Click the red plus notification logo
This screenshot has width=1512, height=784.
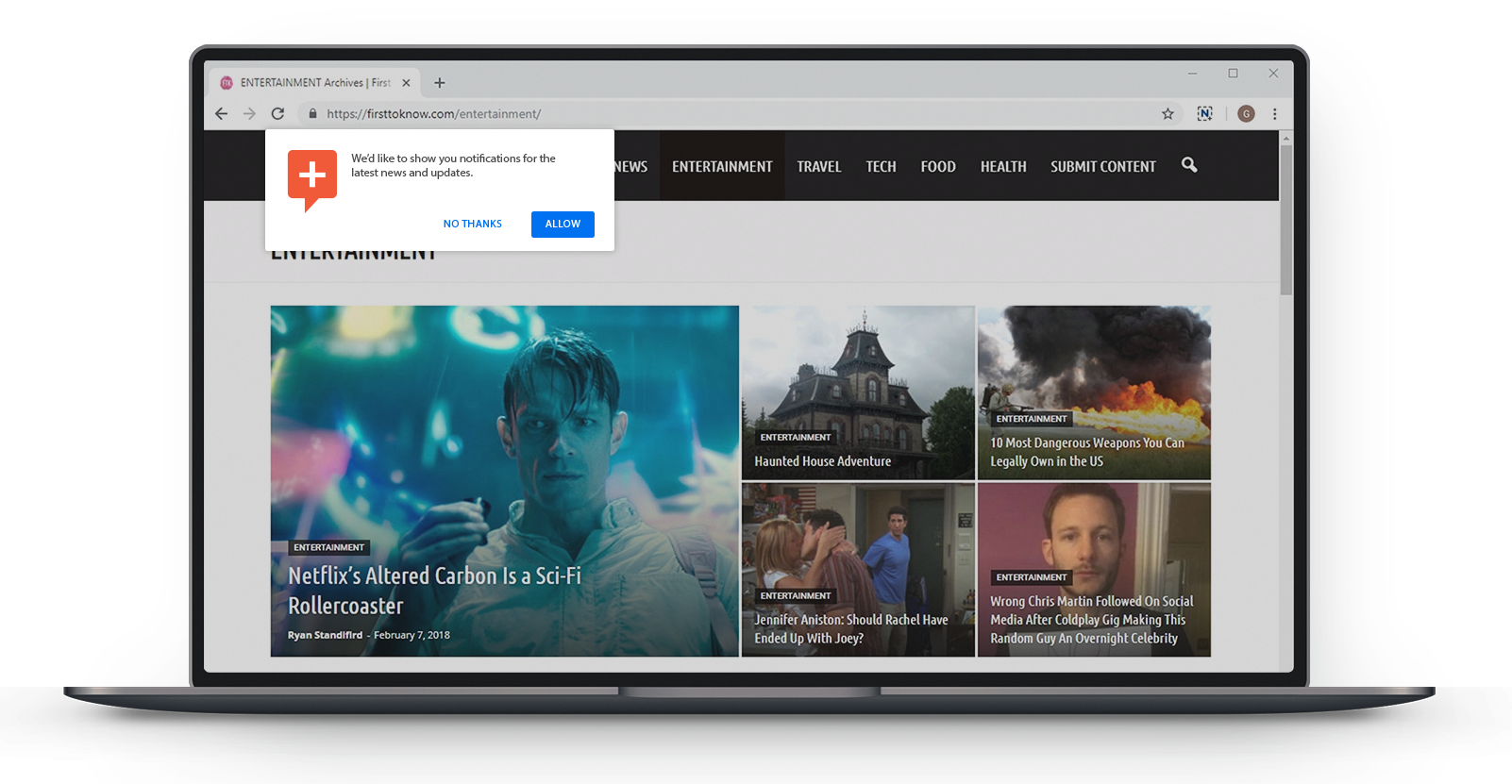point(312,180)
